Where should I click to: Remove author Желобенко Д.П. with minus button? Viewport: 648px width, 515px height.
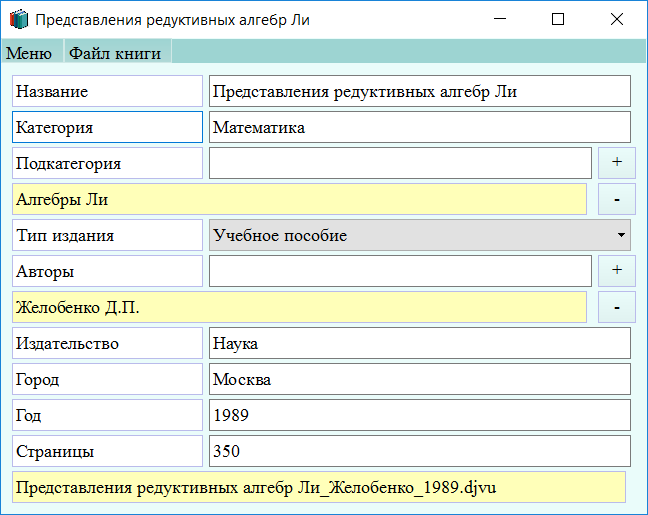(616, 307)
